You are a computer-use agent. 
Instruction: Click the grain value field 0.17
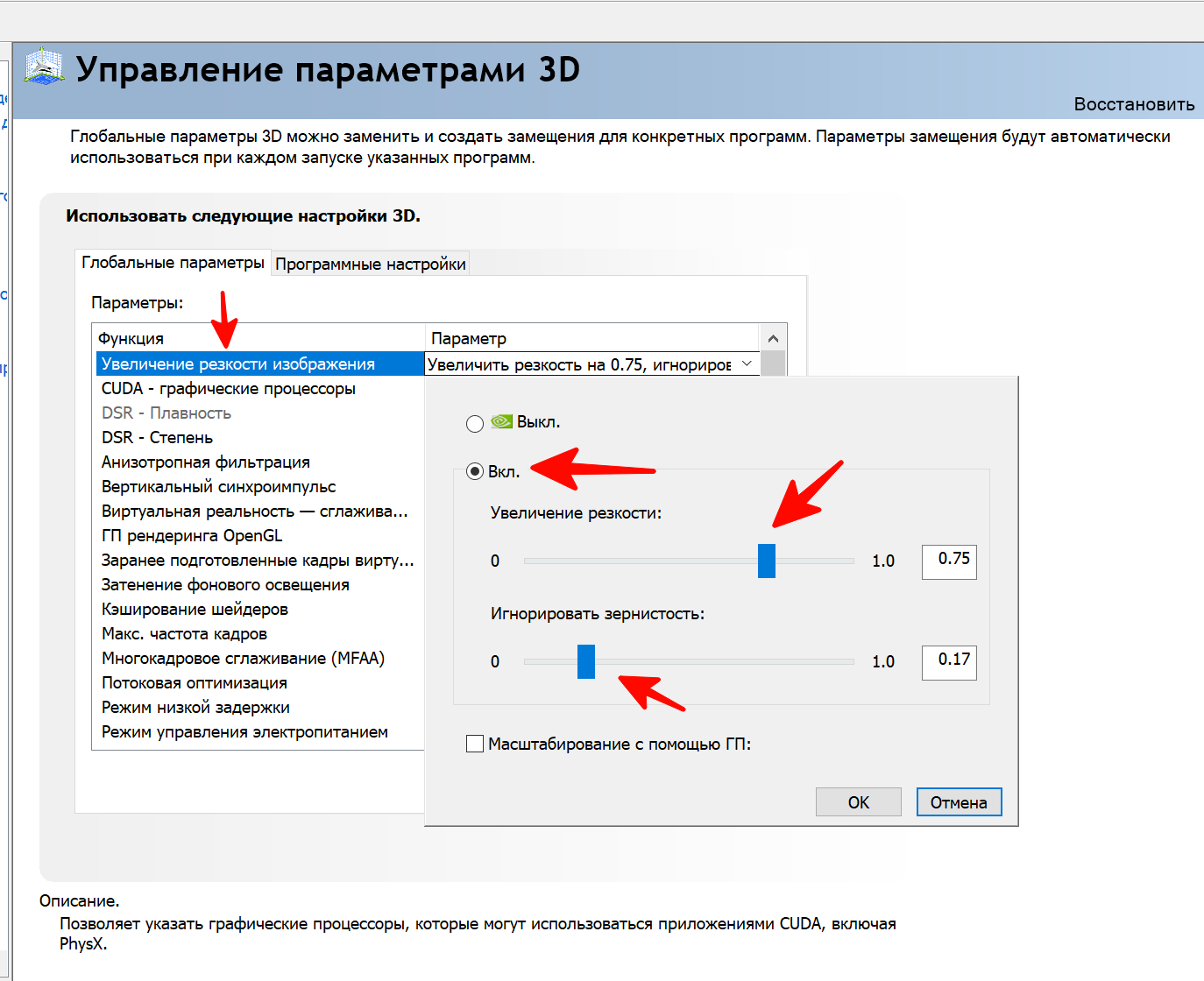click(949, 662)
